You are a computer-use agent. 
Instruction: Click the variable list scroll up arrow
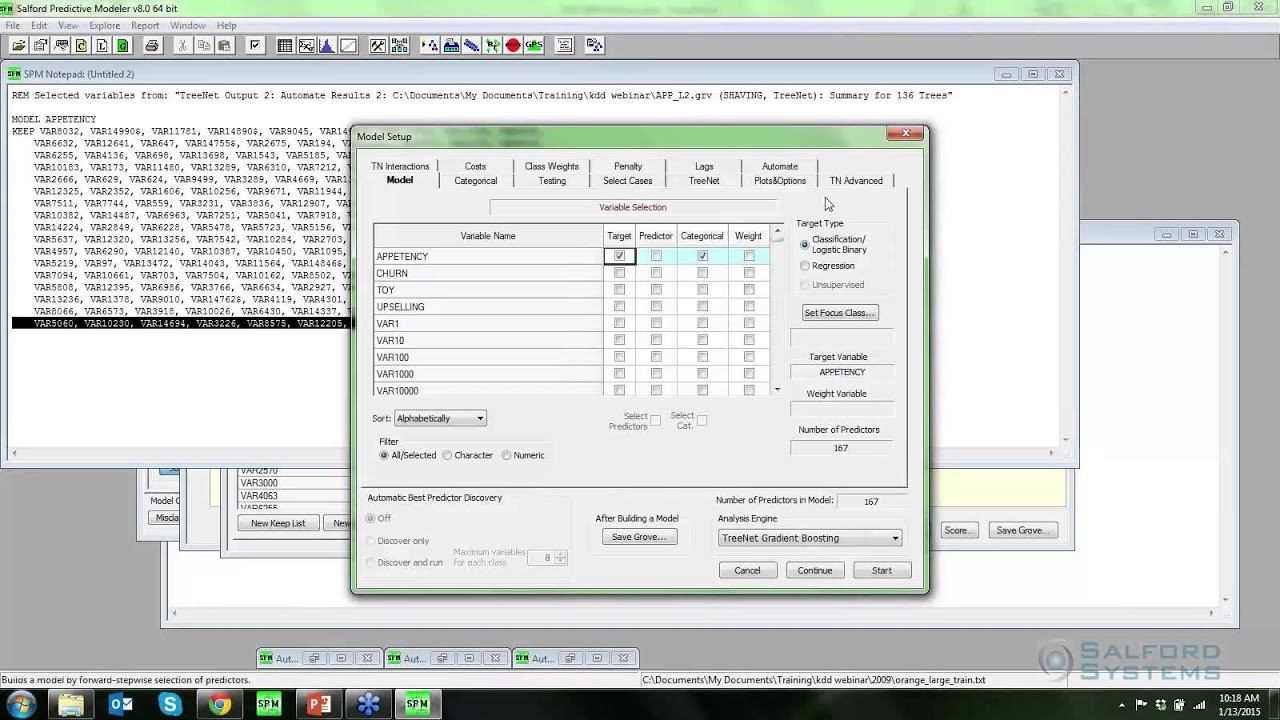tap(778, 232)
